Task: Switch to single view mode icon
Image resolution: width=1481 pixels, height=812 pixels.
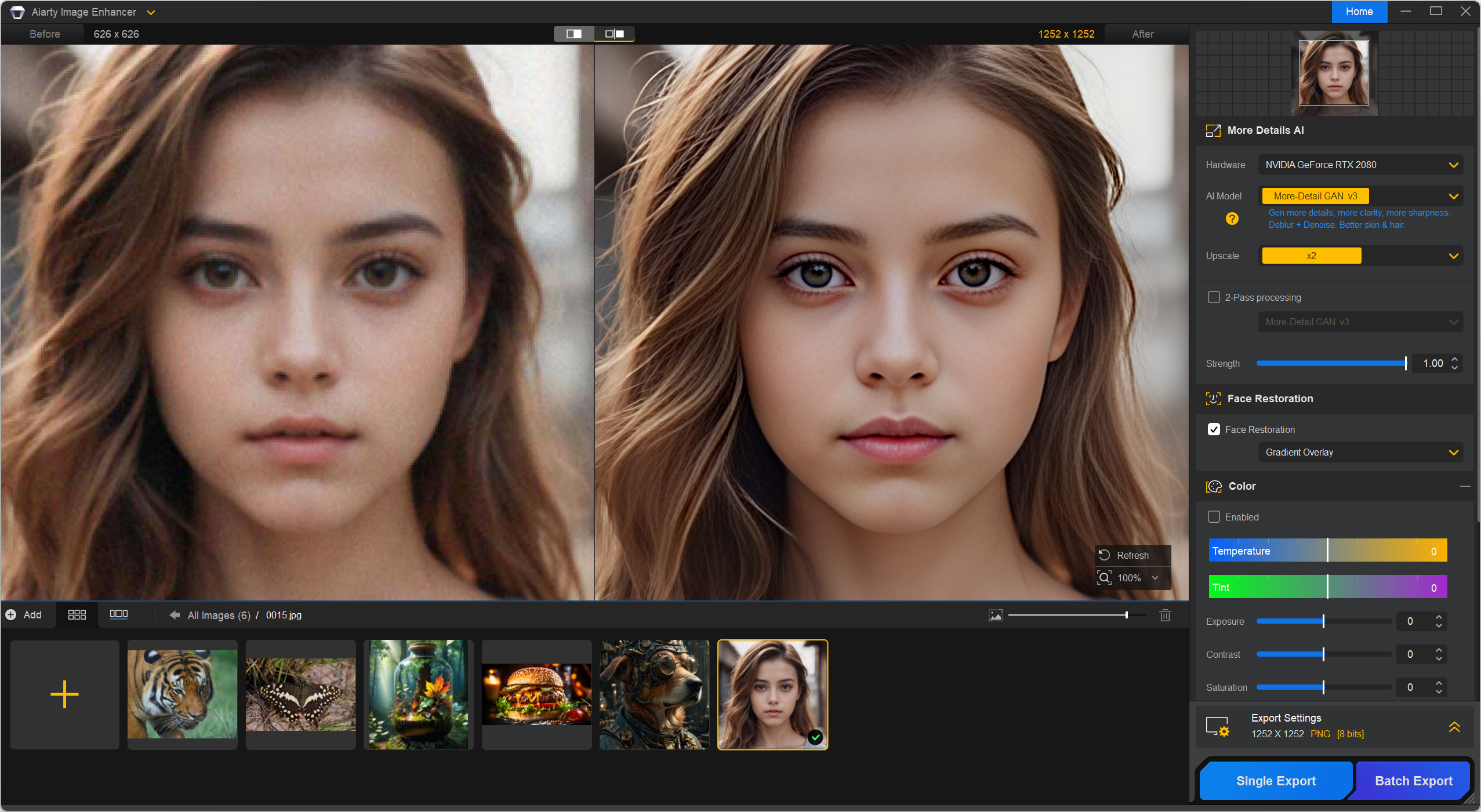Action: point(573,34)
